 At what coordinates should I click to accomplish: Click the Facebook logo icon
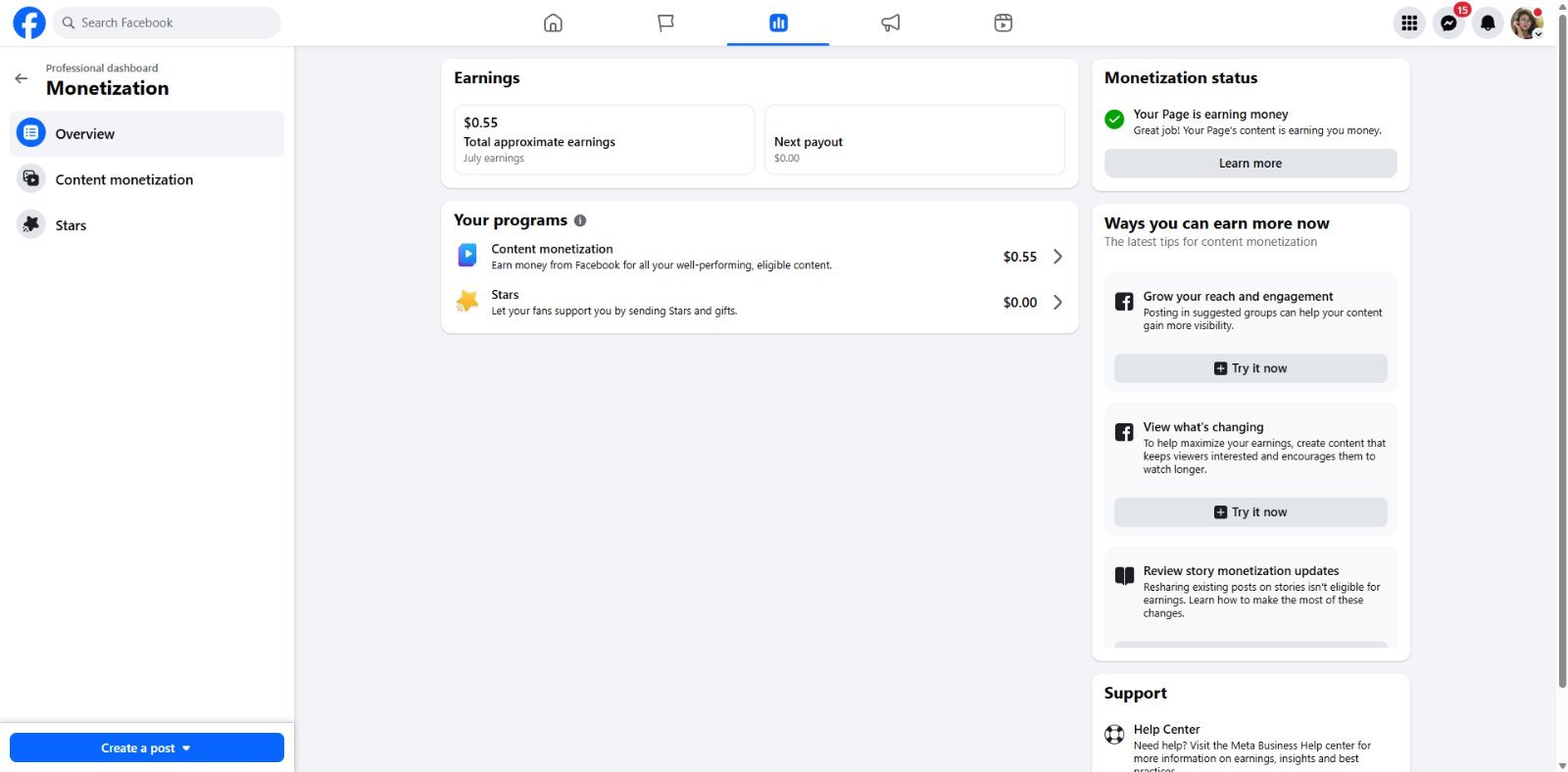(x=28, y=23)
